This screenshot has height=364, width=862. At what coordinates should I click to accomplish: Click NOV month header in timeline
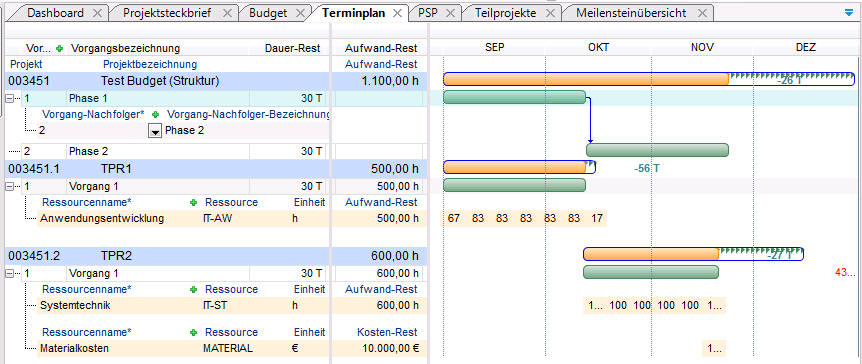coord(702,47)
